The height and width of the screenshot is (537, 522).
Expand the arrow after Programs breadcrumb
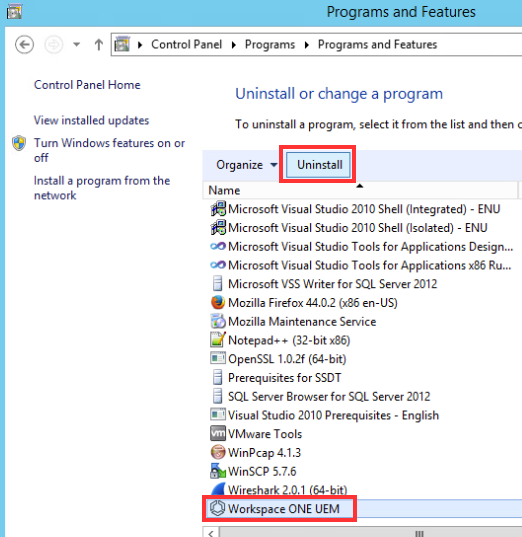pyautogui.click(x=307, y=45)
